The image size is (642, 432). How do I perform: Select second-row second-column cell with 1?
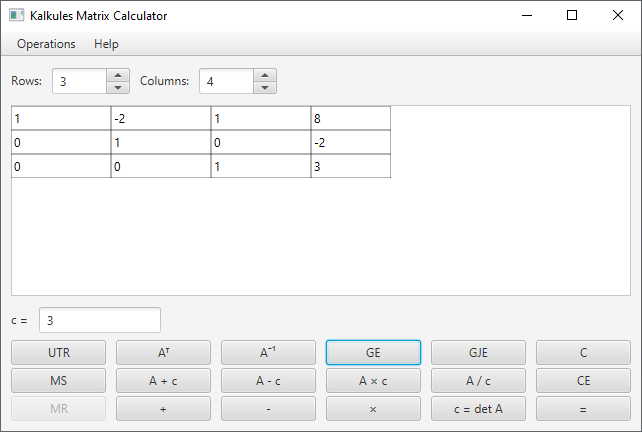161,142
